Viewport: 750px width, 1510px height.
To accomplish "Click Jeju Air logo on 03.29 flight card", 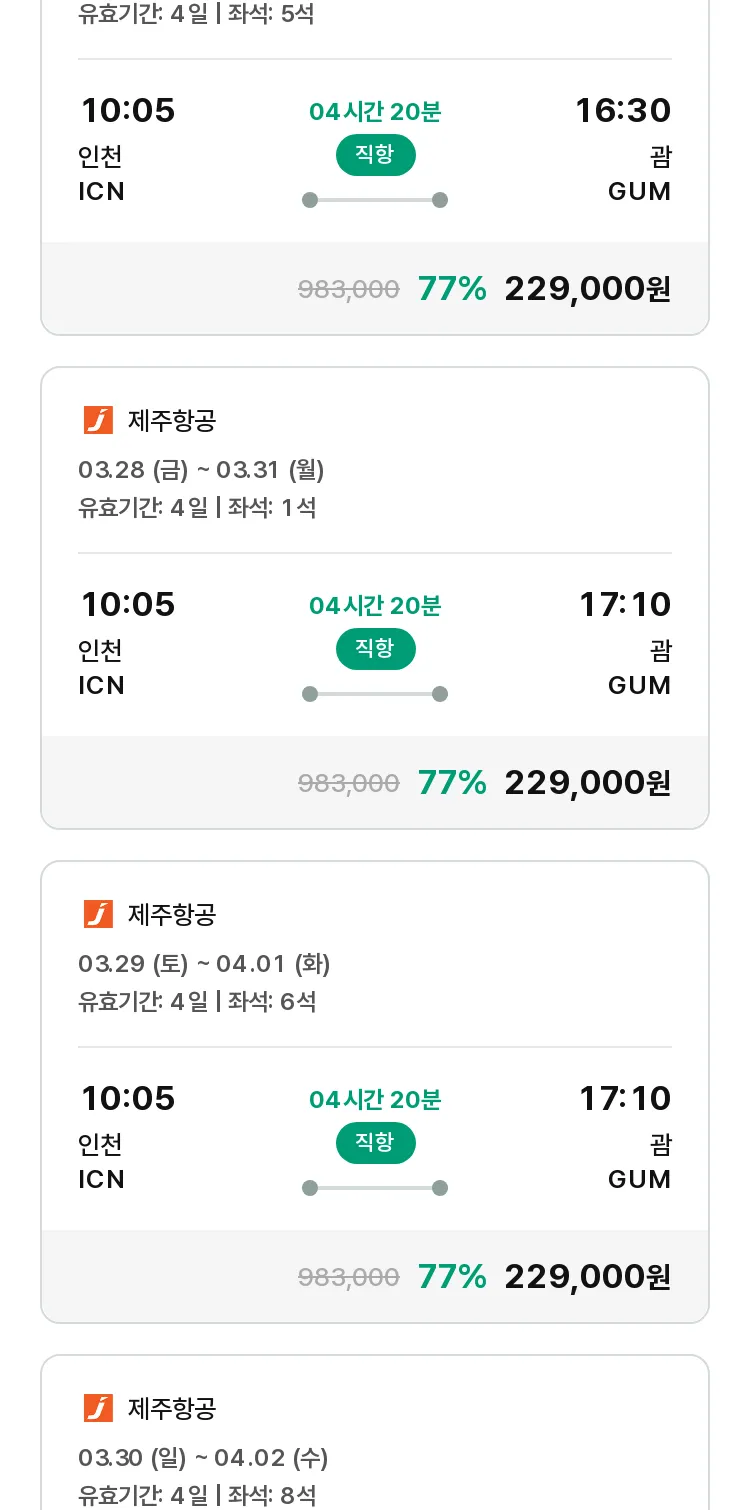I will (x=98, y=914).
